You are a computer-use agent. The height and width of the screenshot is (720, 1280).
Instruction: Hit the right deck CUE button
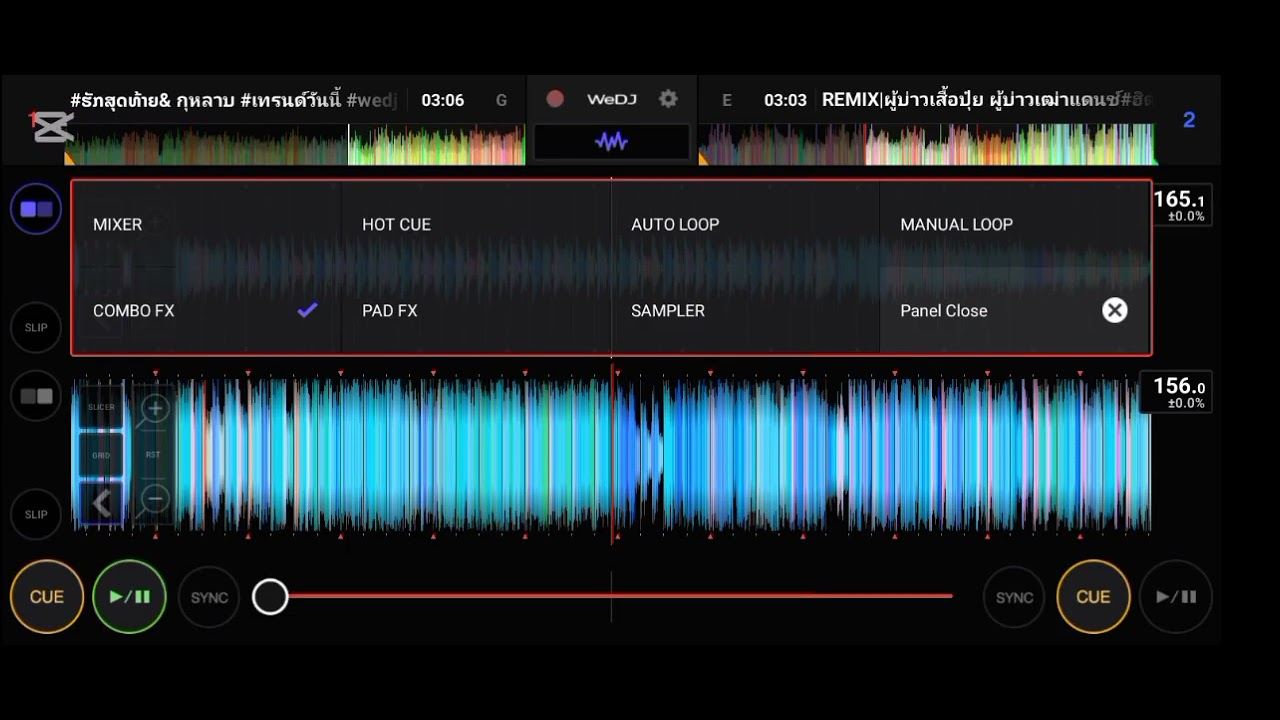[x=1093, y=597]
